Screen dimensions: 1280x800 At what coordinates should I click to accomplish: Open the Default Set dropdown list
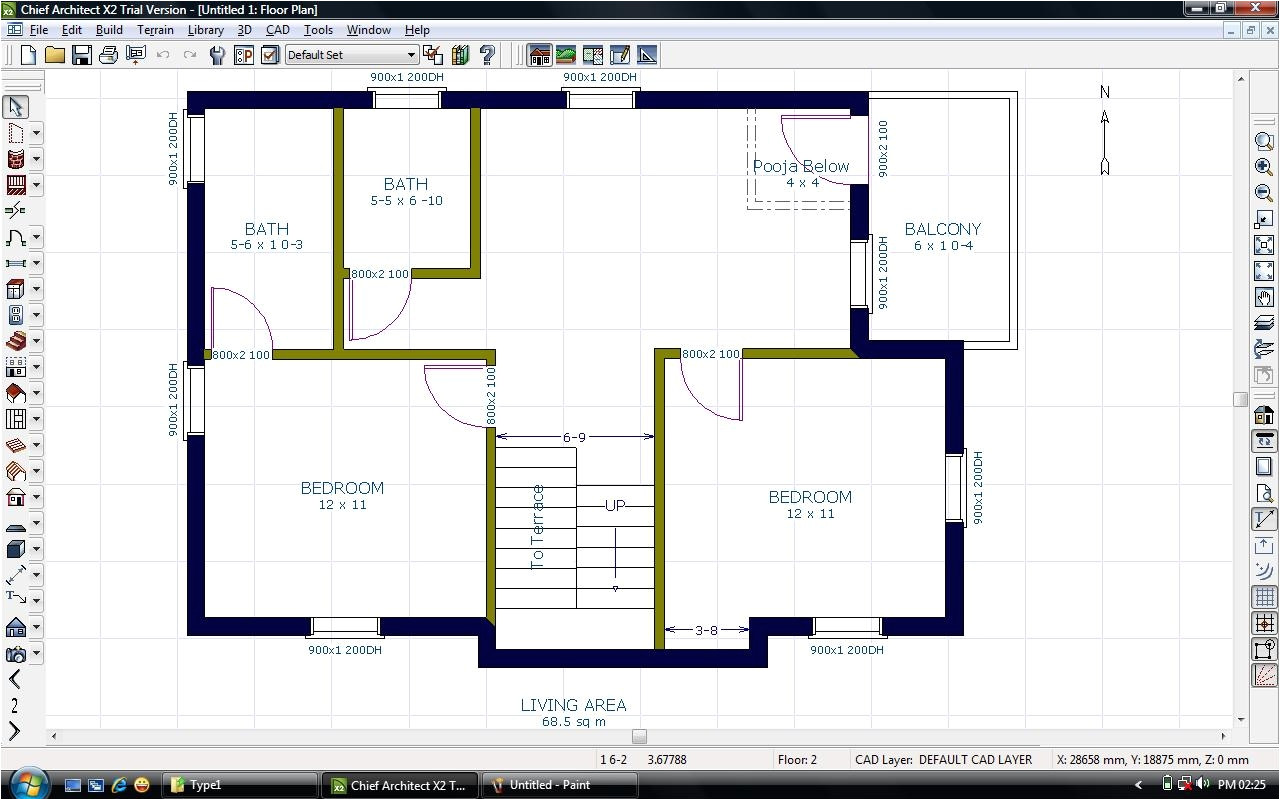pos(414,54)
